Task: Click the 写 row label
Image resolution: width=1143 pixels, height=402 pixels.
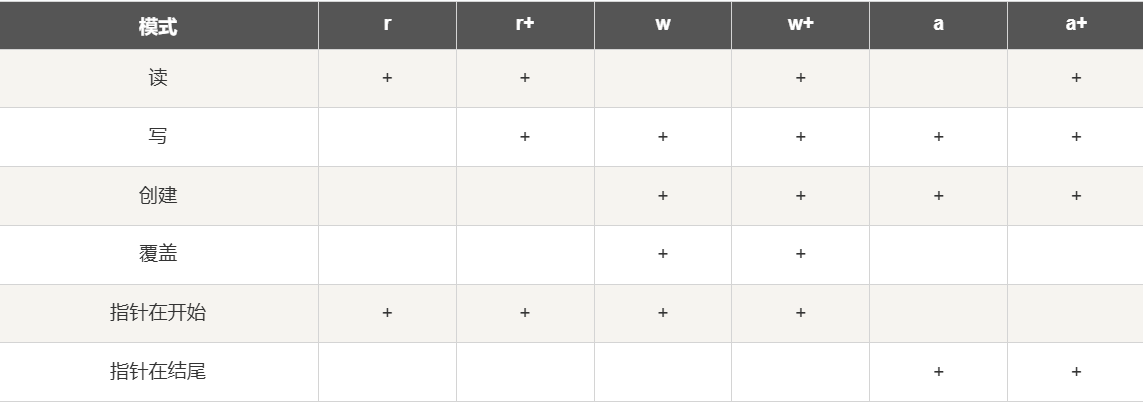Action: click(x=158, y=136)
